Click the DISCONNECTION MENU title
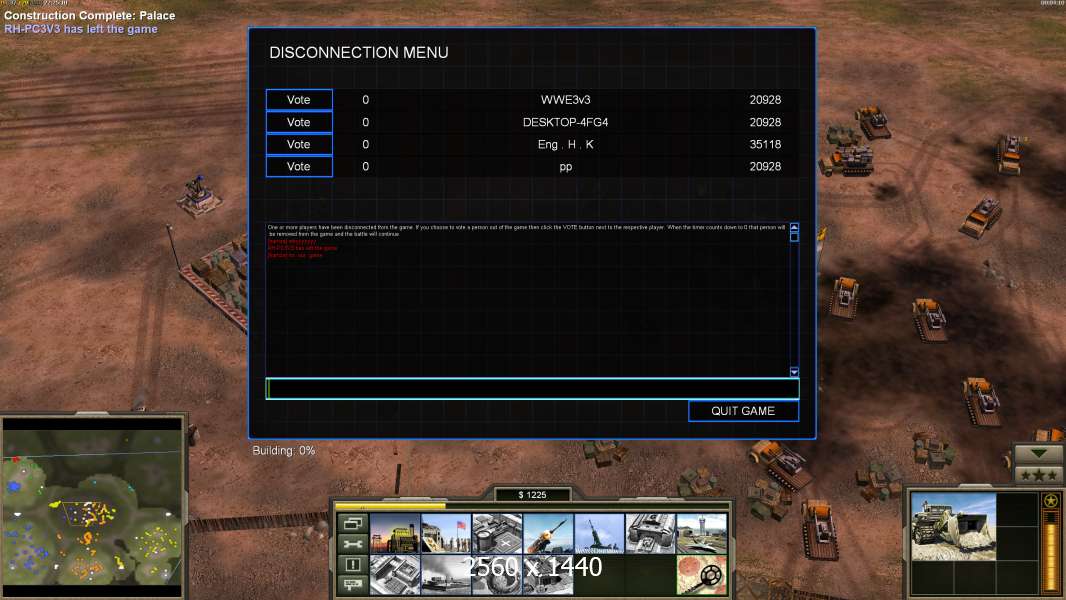The height and width of the screenshot is (600, 1066). point(359,52)
